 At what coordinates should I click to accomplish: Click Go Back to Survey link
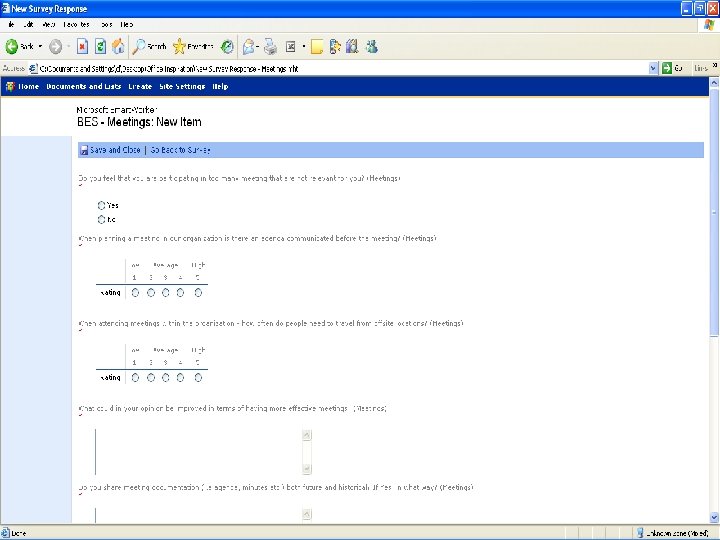180,150
